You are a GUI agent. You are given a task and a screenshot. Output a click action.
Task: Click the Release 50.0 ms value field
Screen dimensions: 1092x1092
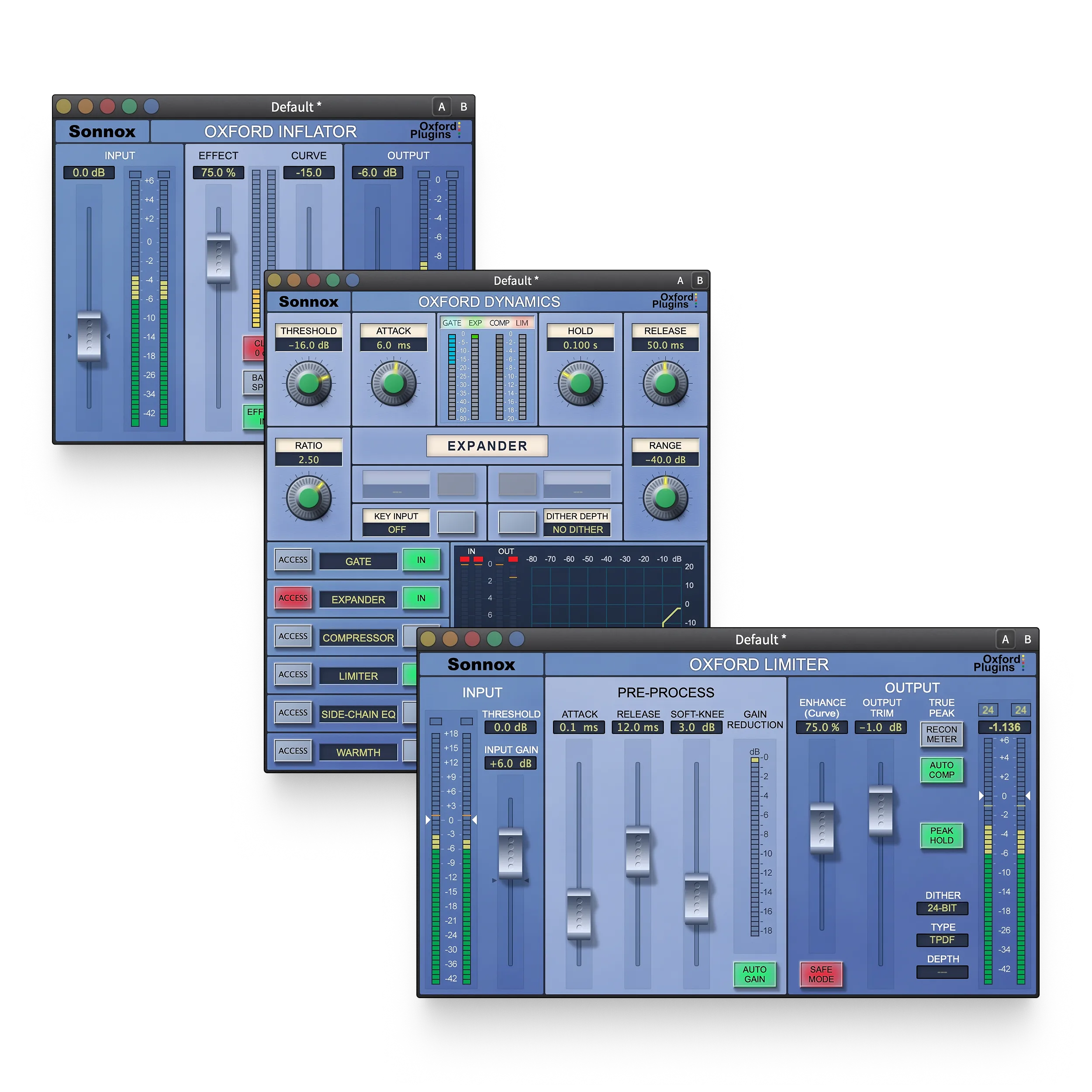(x=665, y=345)
